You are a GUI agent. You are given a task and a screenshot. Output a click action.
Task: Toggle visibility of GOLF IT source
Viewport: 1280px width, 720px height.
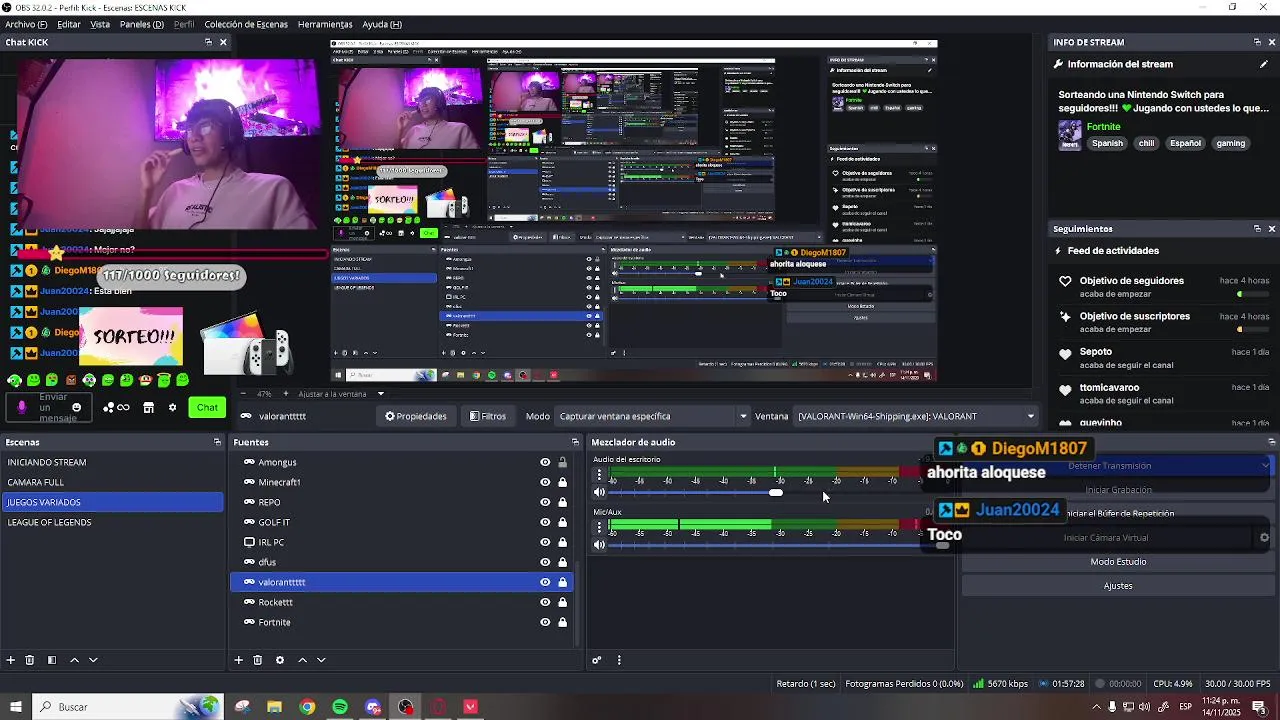pyautogui.click(x=545, y=522)
